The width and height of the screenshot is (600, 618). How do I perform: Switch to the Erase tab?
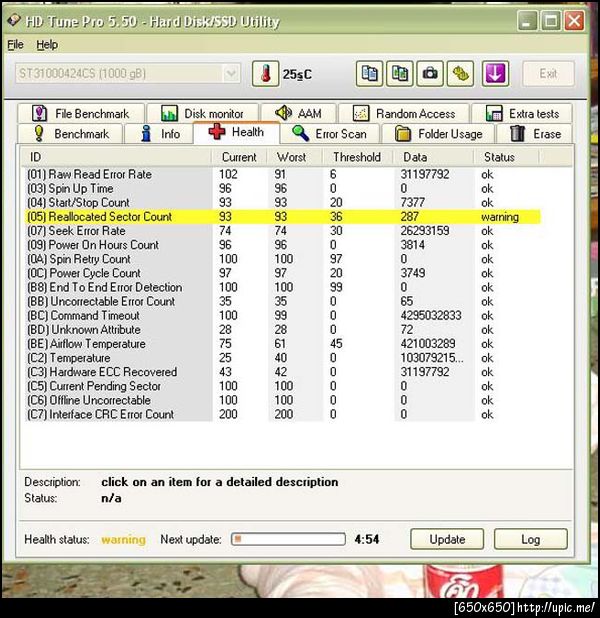click(535, 134)
